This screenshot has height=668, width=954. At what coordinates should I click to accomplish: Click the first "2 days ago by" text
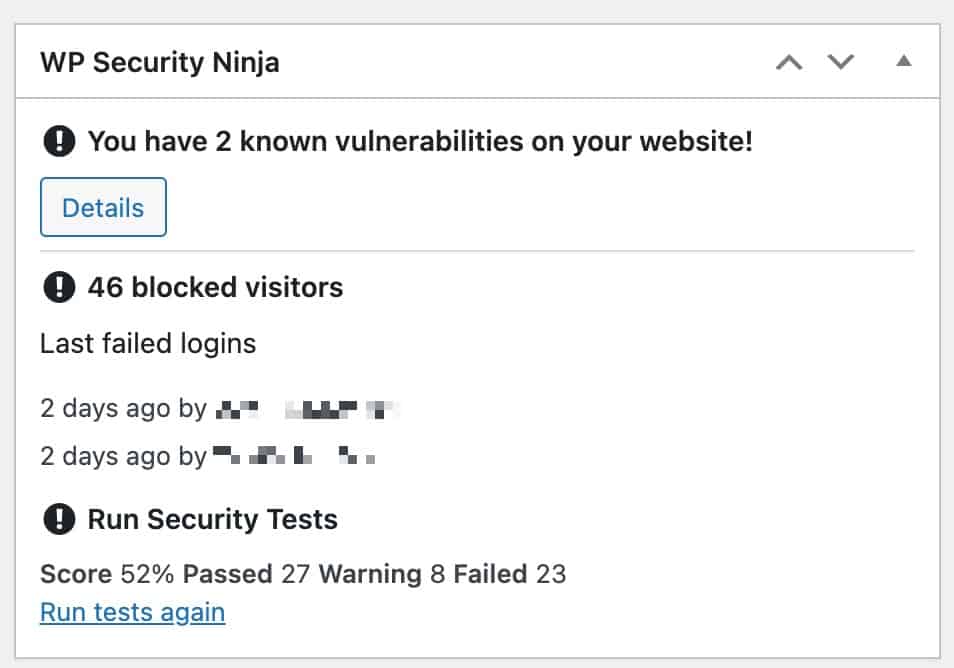(x=123, y=408)
